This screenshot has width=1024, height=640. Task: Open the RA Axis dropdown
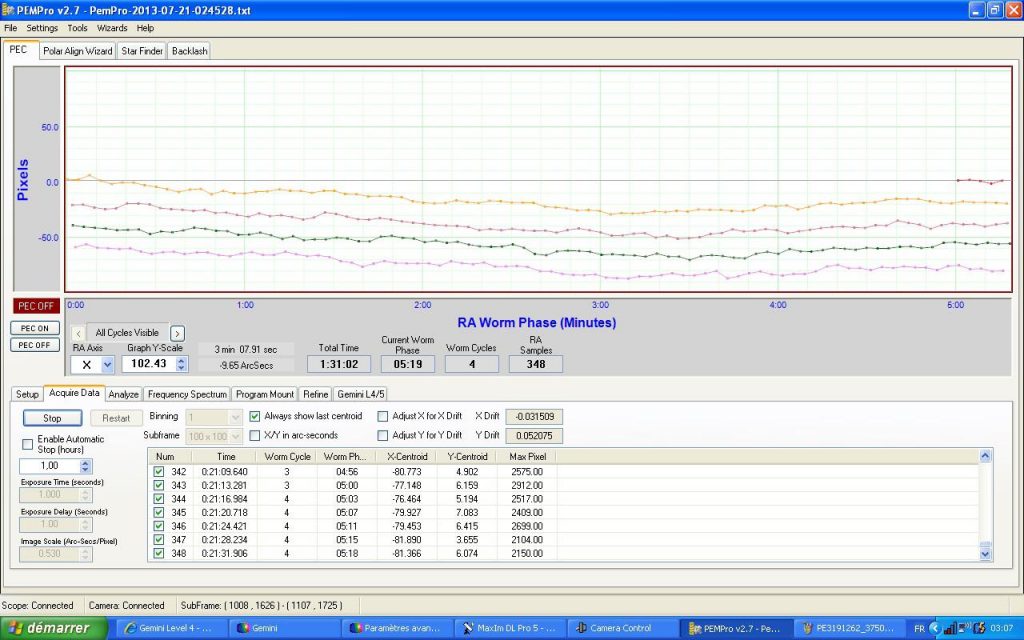click(107, 365)
